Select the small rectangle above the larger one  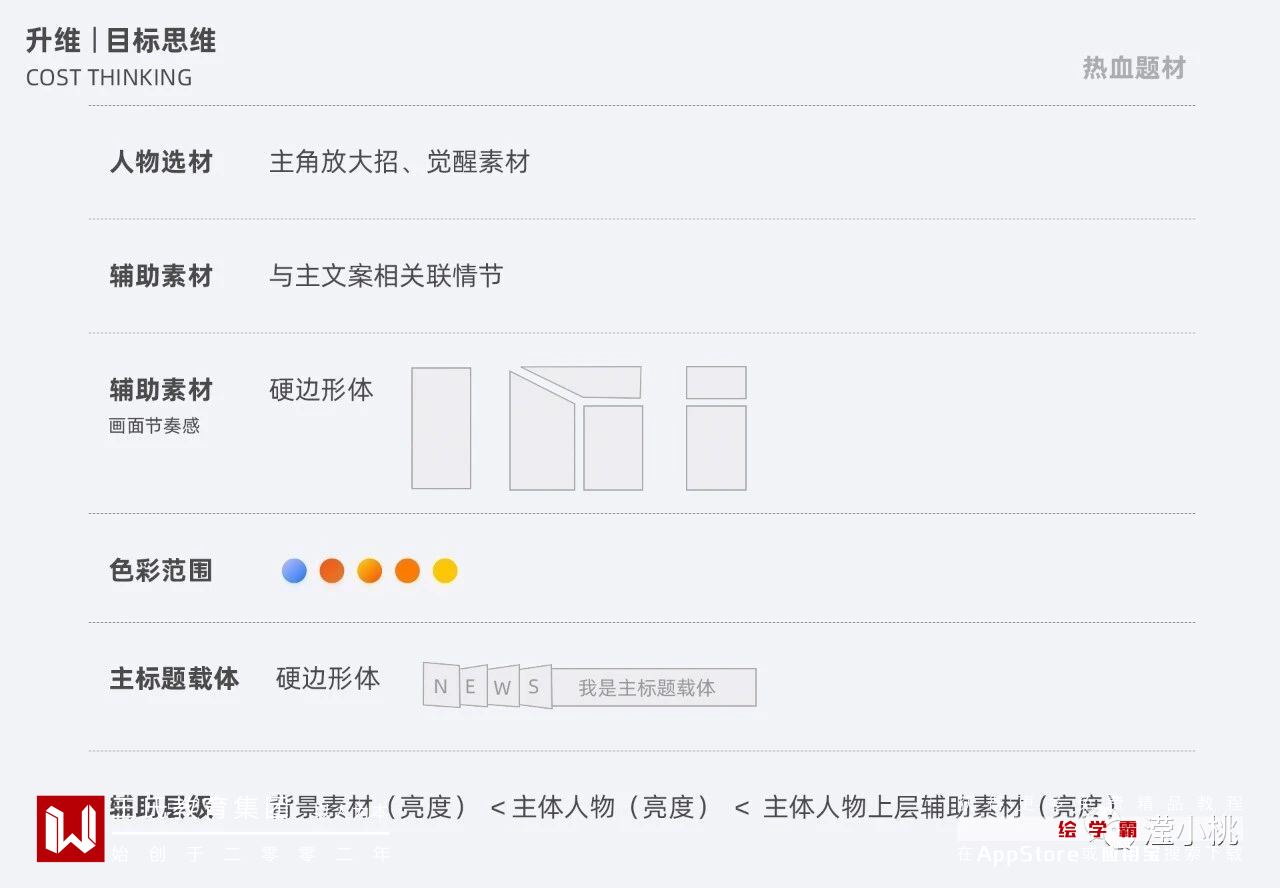click(716, 383)
